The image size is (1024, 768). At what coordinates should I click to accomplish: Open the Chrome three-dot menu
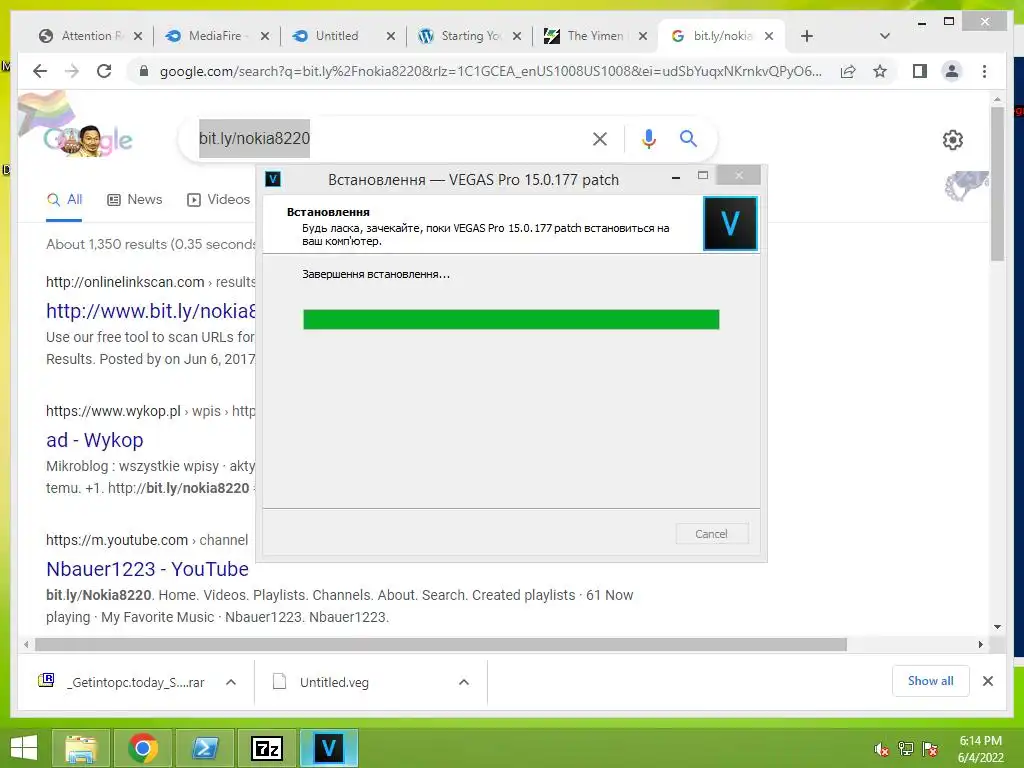pyautogui.click(x=984, y=71)
